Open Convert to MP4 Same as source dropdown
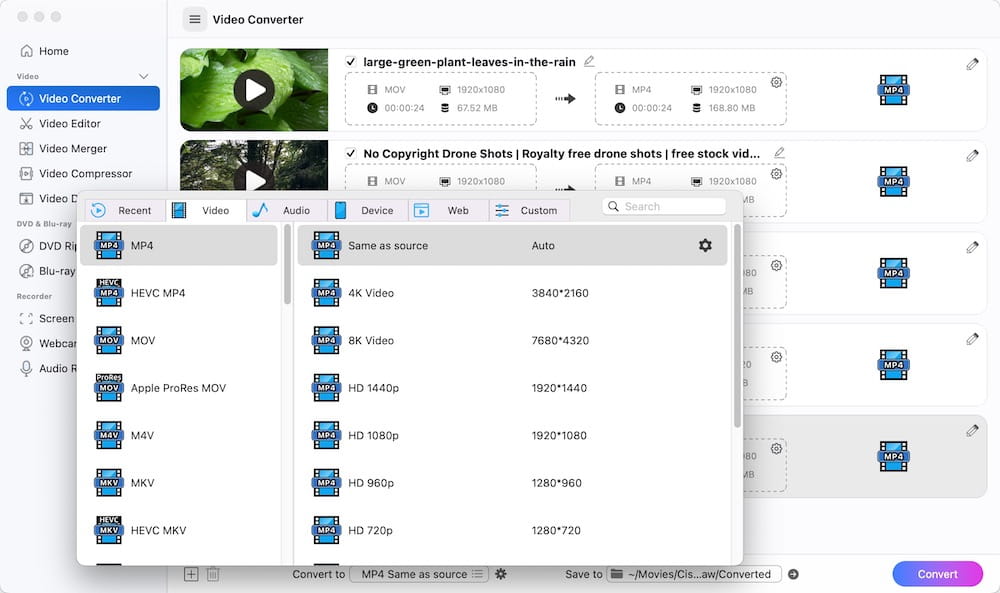This screenshot has height=593, width=1000. 420,574
